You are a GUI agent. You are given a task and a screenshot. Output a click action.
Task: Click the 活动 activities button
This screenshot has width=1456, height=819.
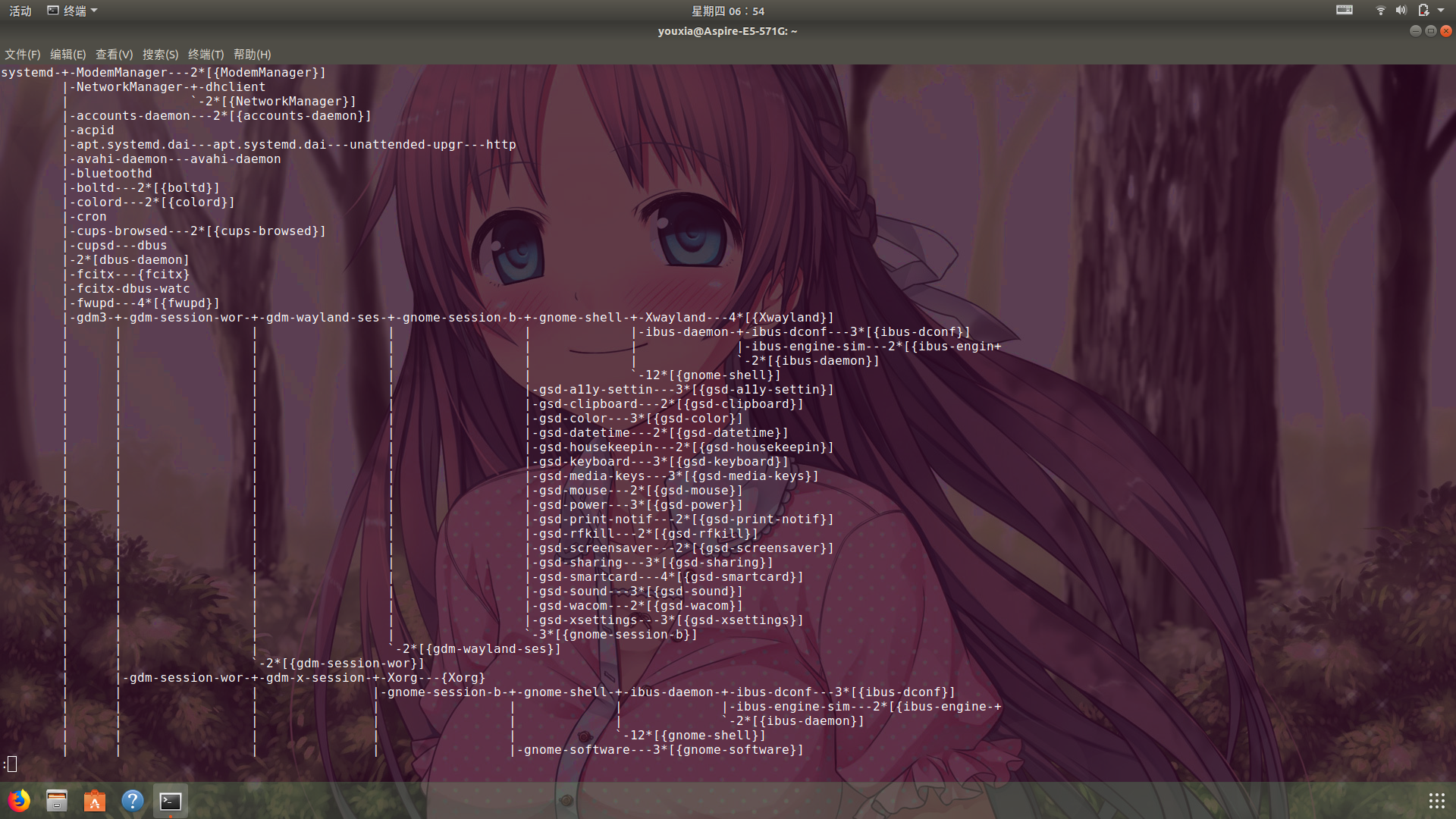20,11
